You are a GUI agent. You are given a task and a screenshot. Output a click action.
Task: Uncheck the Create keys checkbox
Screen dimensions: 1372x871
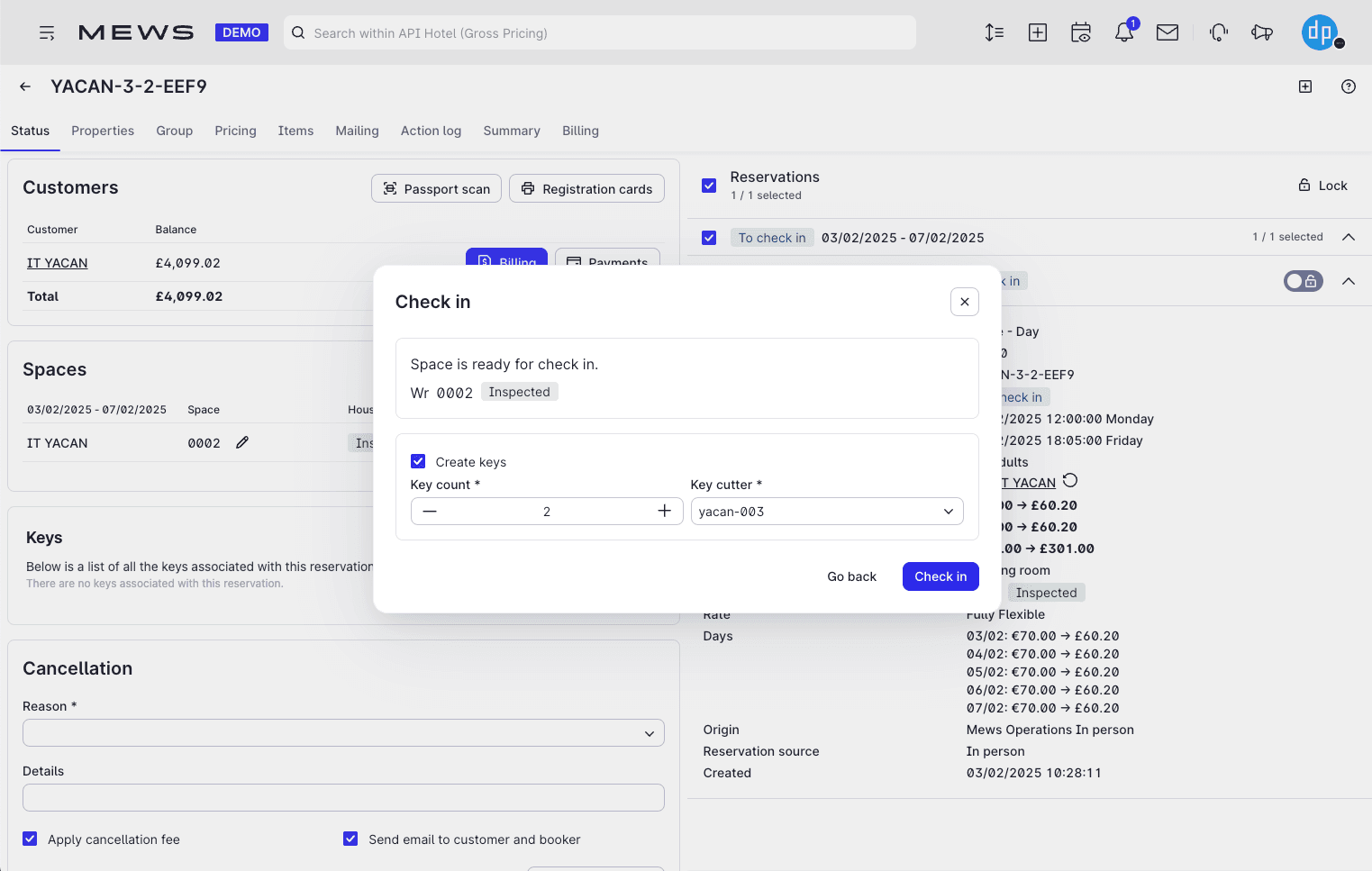tap(418, 461)
